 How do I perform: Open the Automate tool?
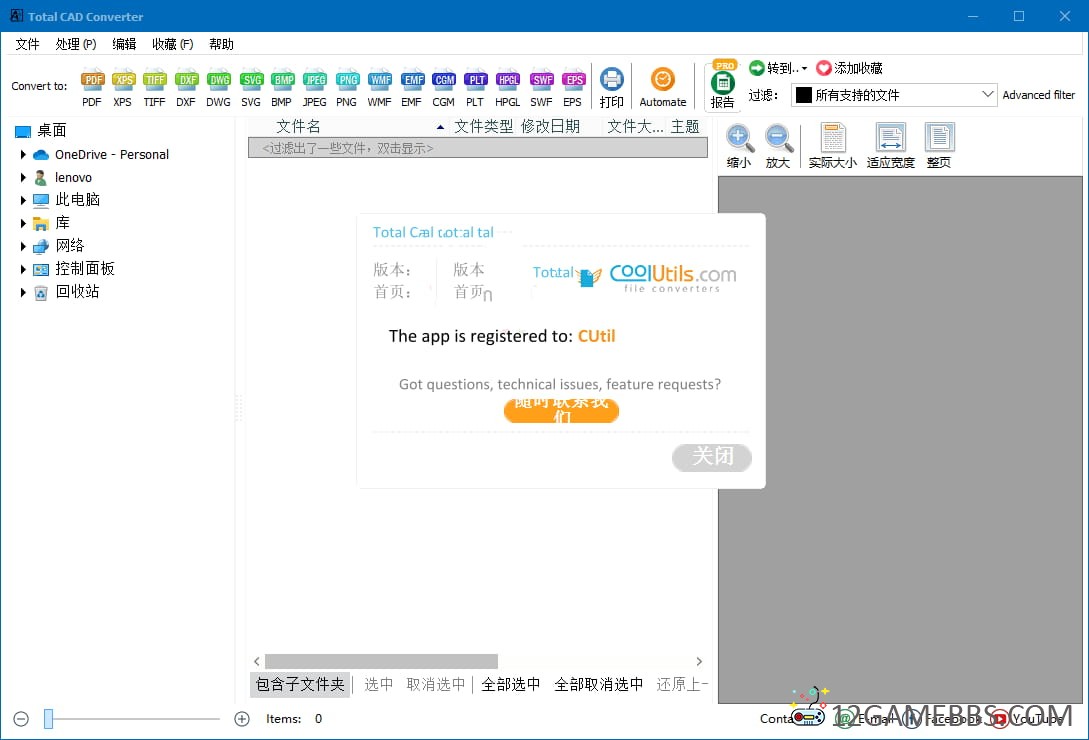coord(663,81)
